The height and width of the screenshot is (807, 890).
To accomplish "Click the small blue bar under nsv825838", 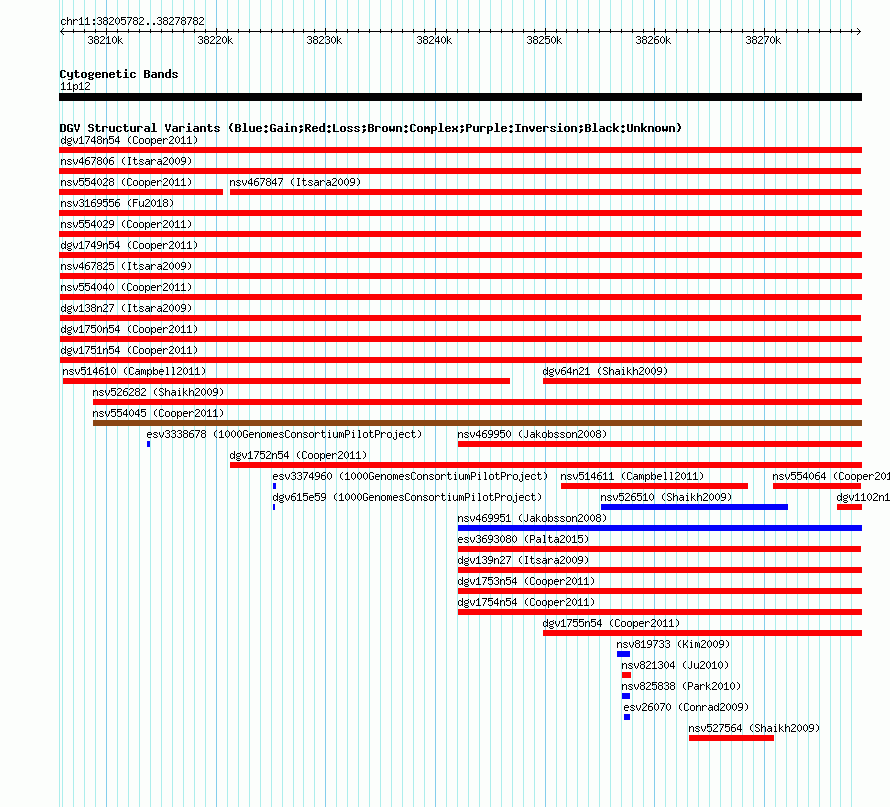I will [625, 696].
